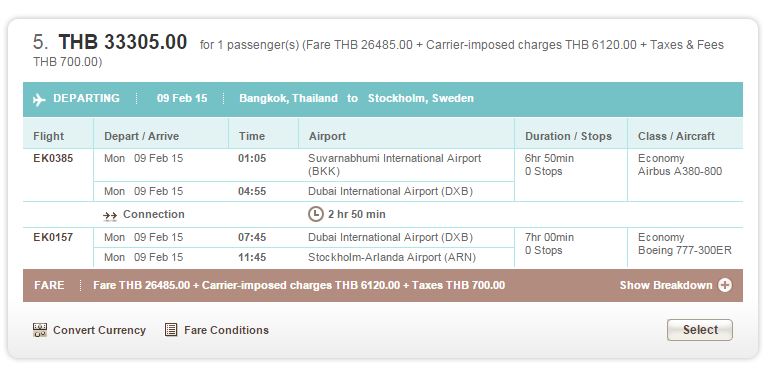Click the Convert Currency calculator icon
The height and width of the screenshot is (372, 769).
click(40, 330)
